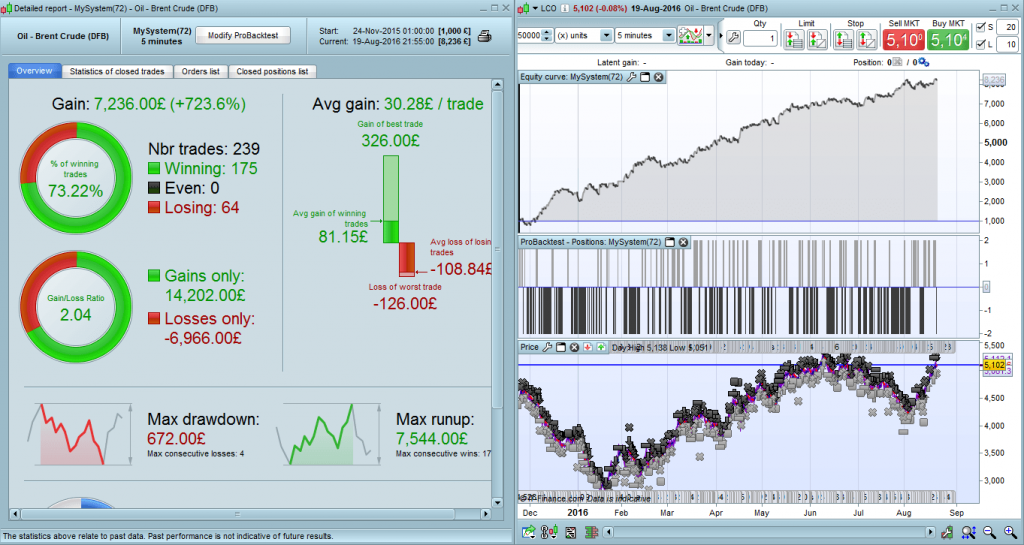
Task: Maximize the Price chart panel
Action: tap(561, 347)
